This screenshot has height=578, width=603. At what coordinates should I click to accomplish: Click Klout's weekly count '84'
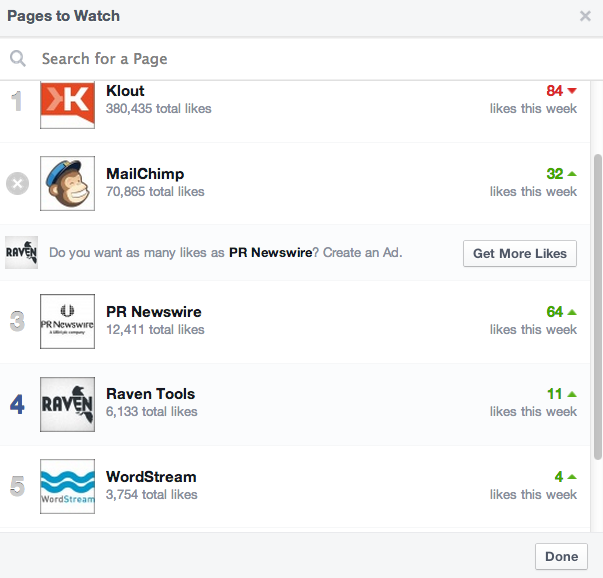(555, 91)
